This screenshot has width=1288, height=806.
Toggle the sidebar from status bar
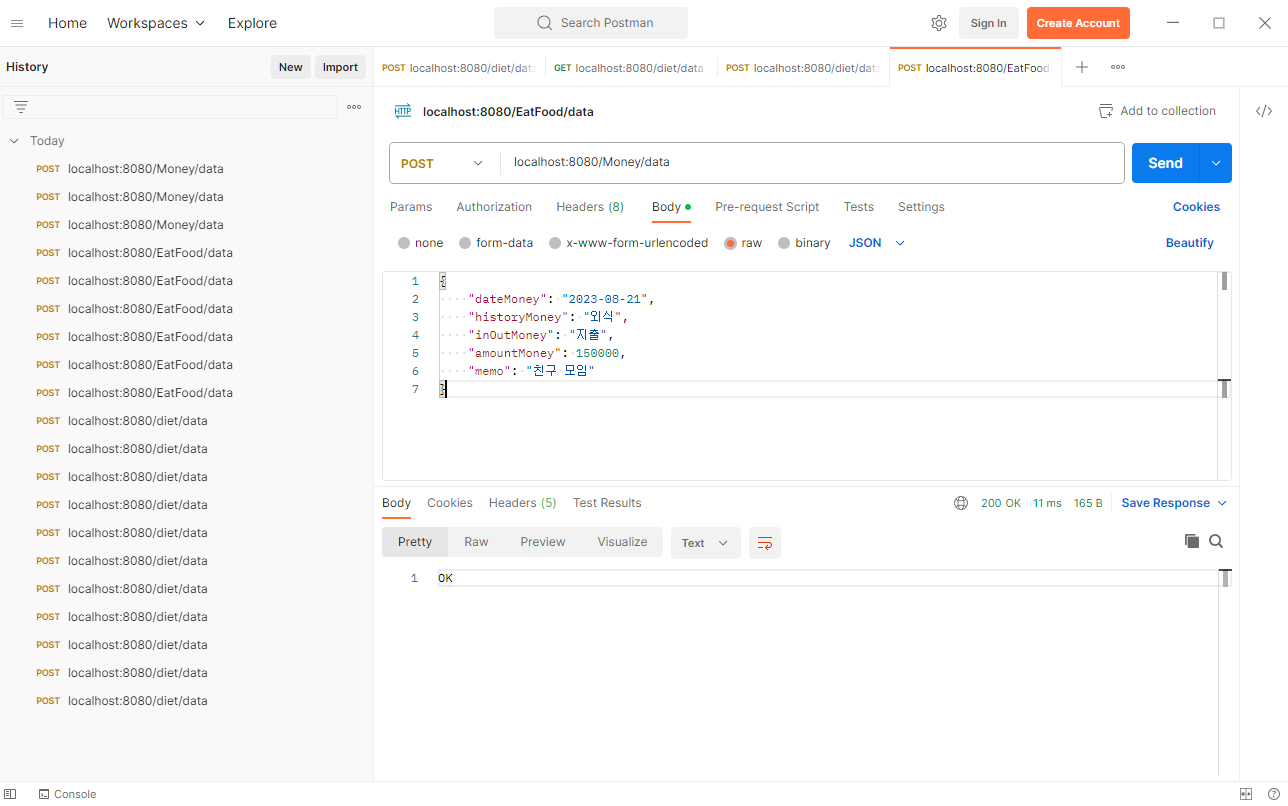click(11, 794)
